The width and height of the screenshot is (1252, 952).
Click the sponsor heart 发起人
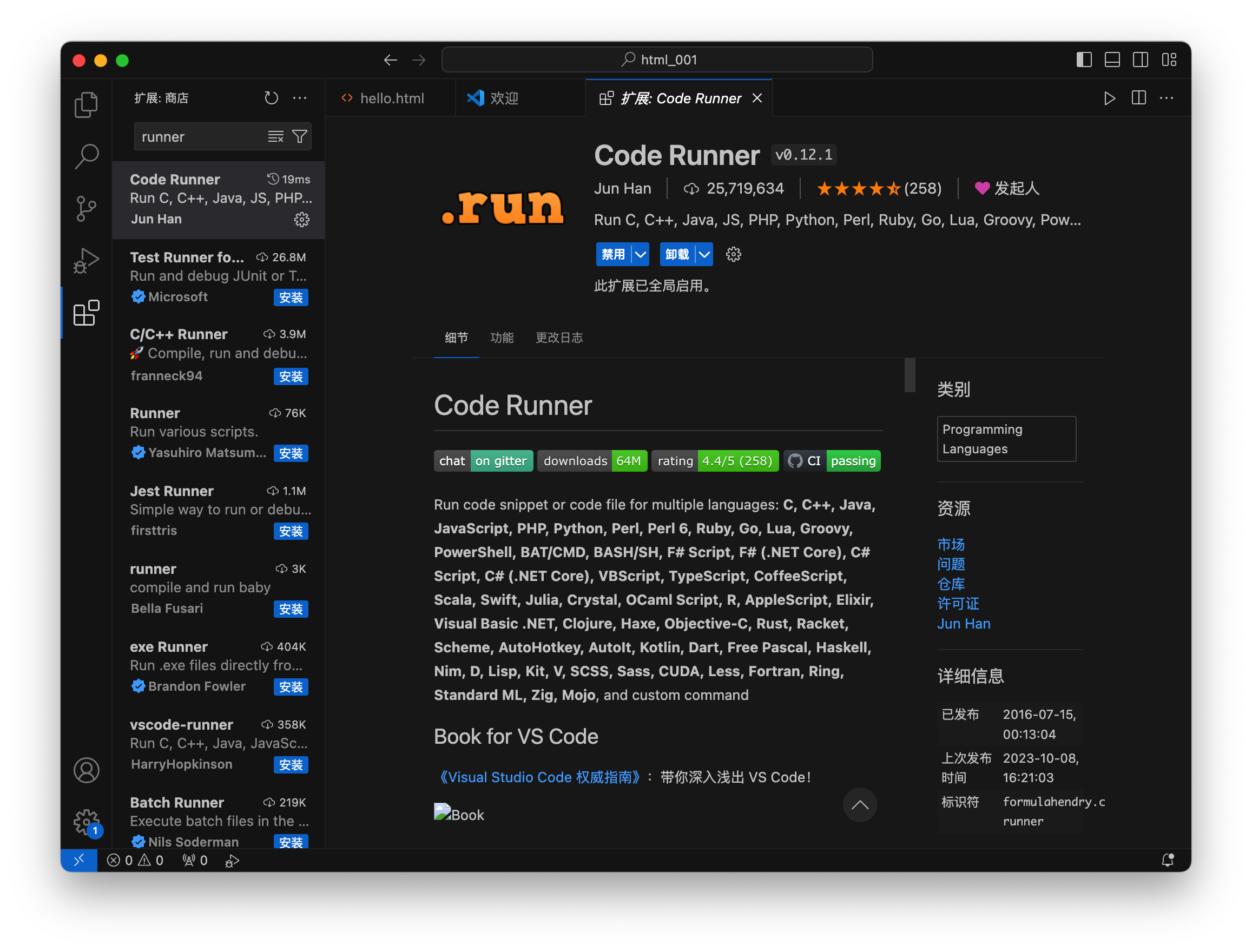point(1006,189)
